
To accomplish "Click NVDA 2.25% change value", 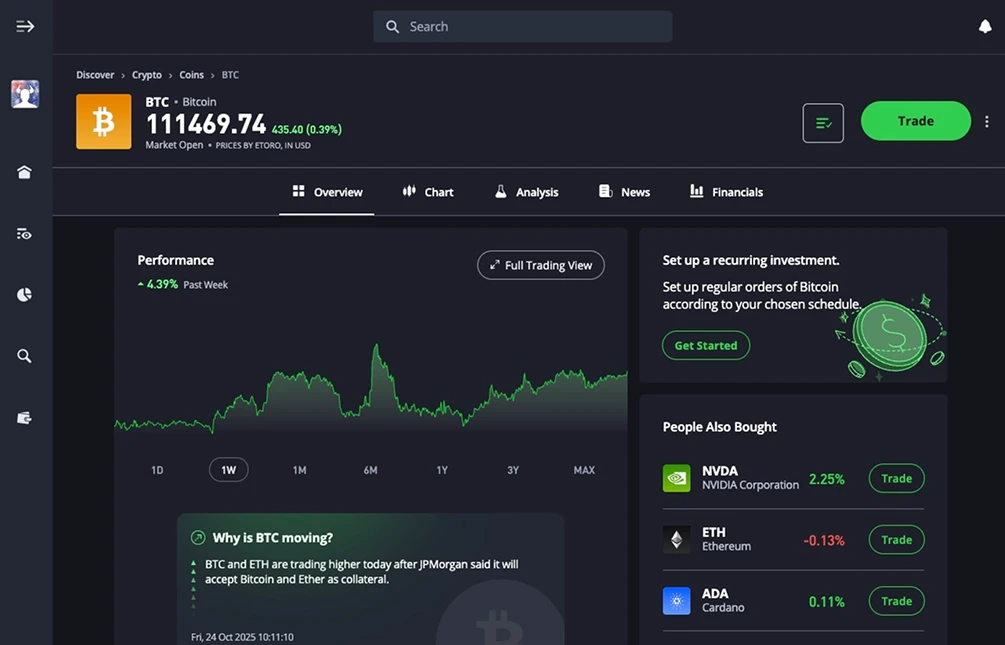I will pos(826,479).
